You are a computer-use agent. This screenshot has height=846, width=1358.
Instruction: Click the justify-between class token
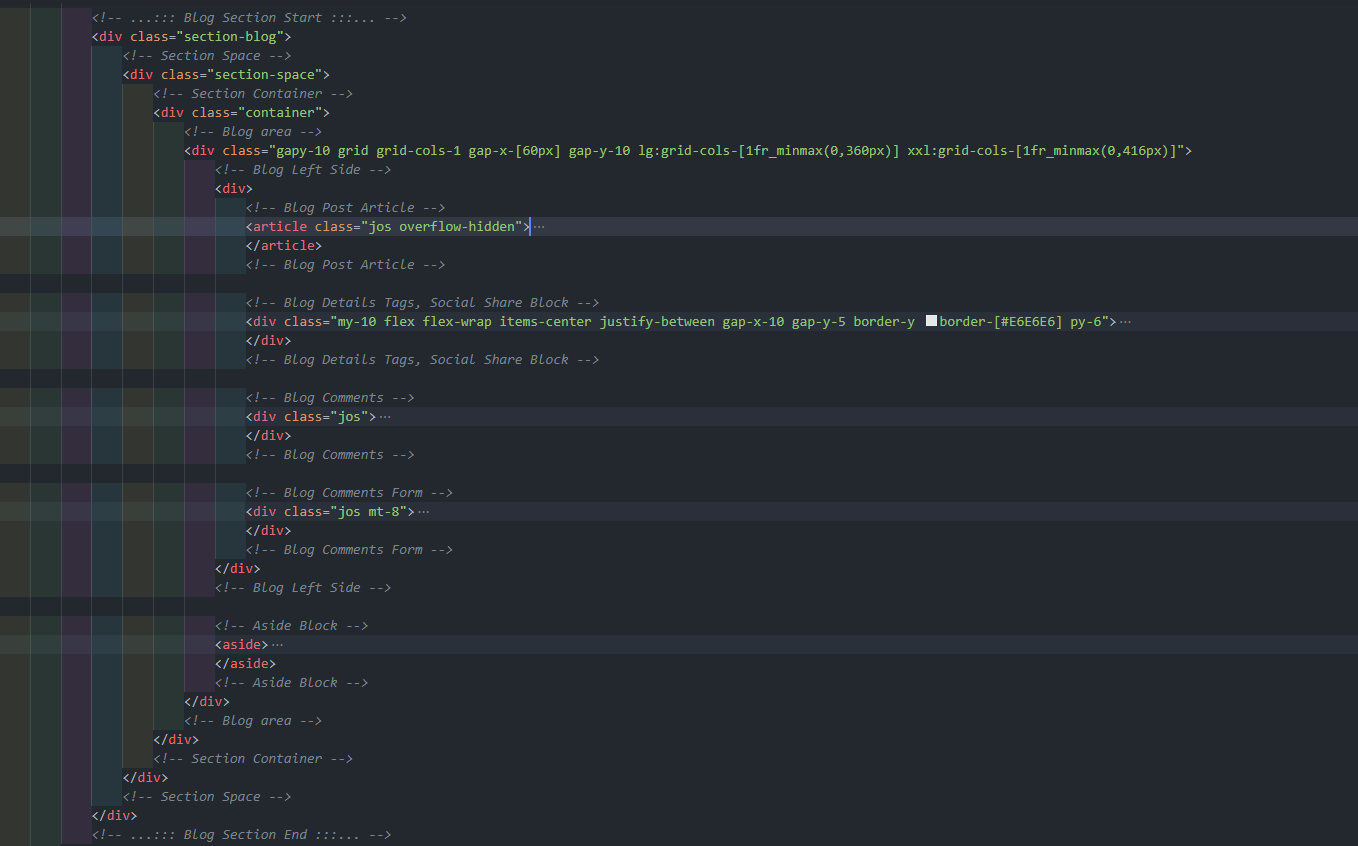(657, 322)
